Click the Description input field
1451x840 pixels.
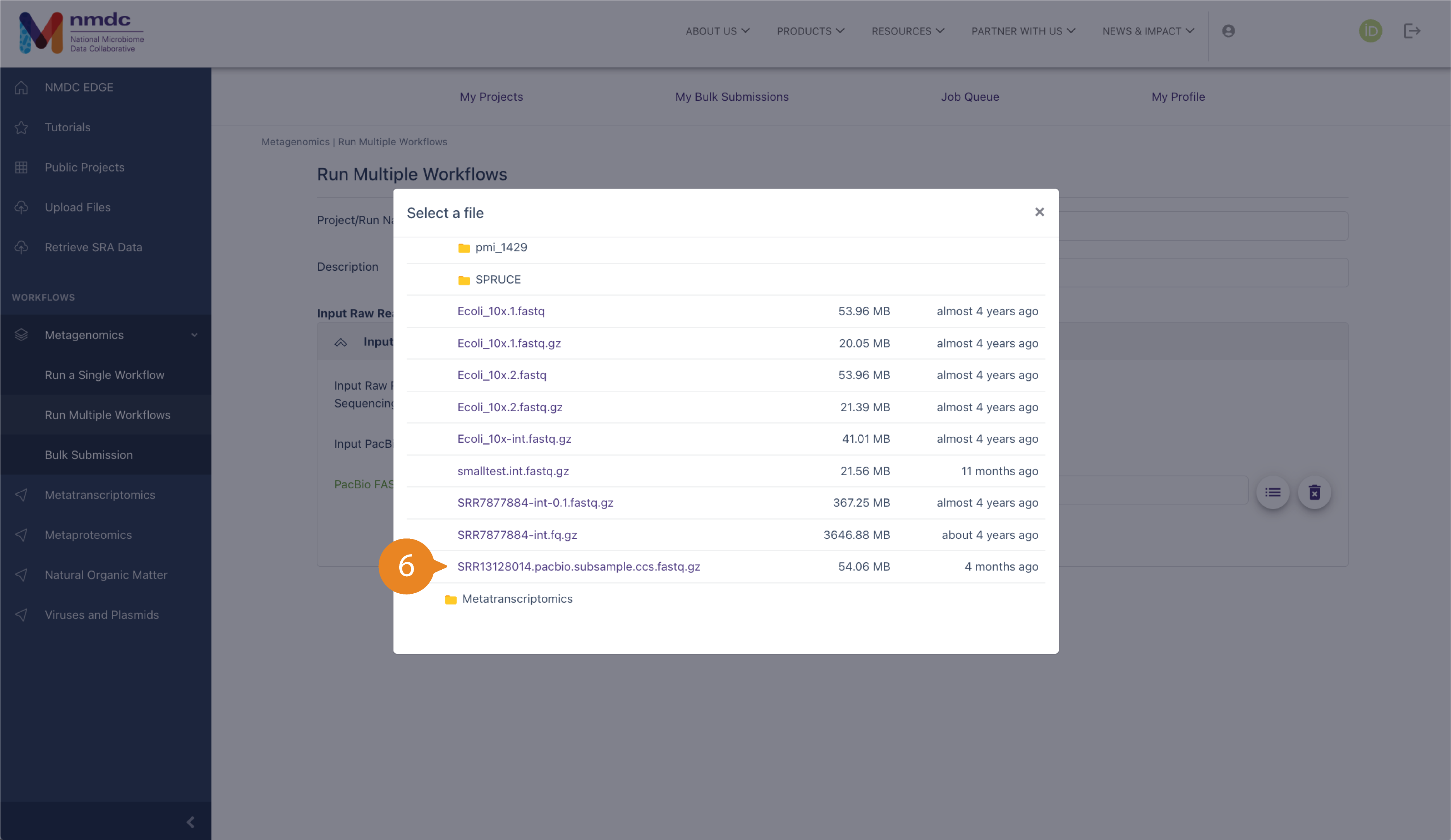1204,272
